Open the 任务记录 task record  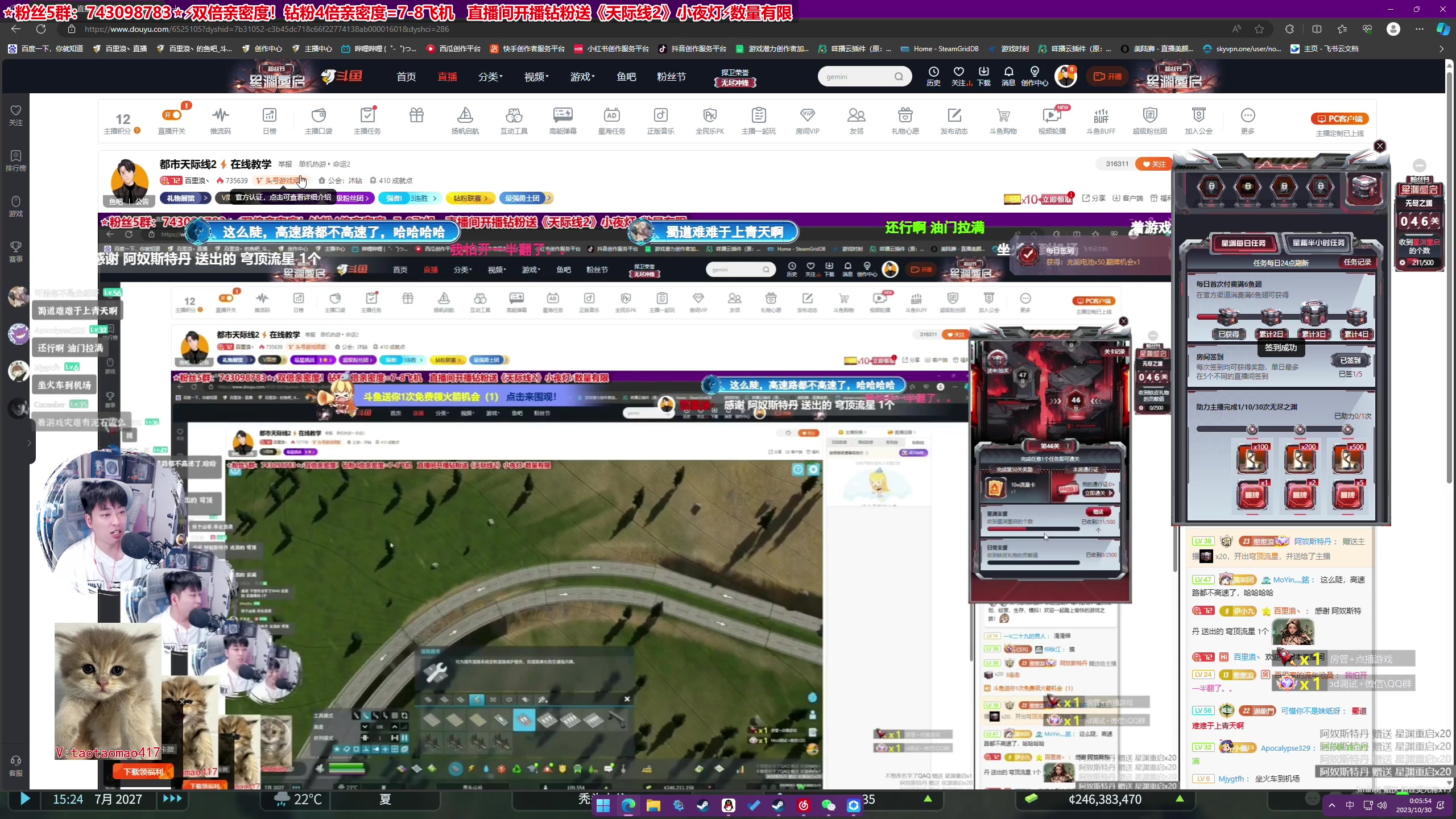point(1357,262)
